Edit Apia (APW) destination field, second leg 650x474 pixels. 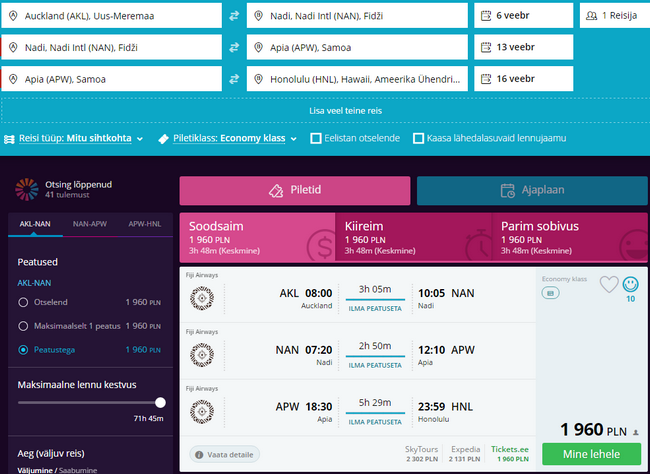click(357, 47)
